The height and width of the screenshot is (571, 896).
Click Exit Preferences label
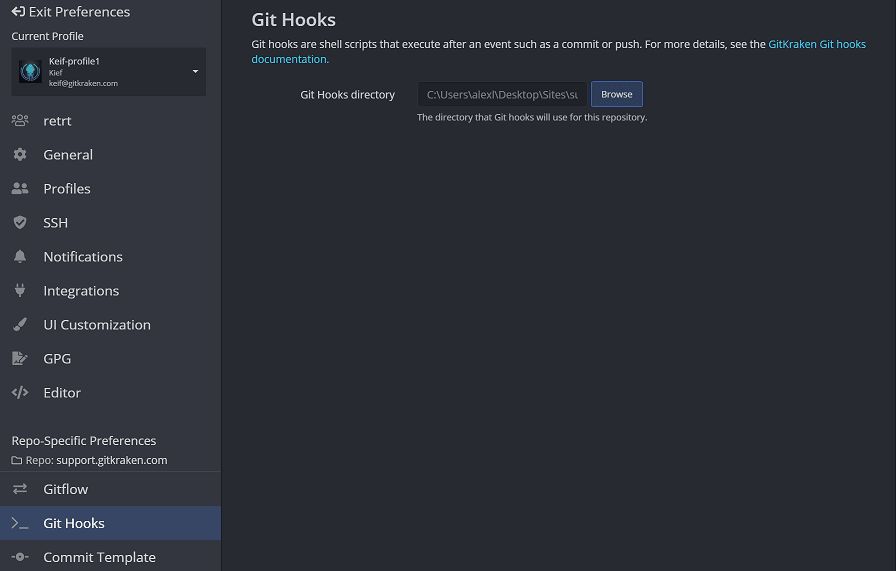coord(80,12)
